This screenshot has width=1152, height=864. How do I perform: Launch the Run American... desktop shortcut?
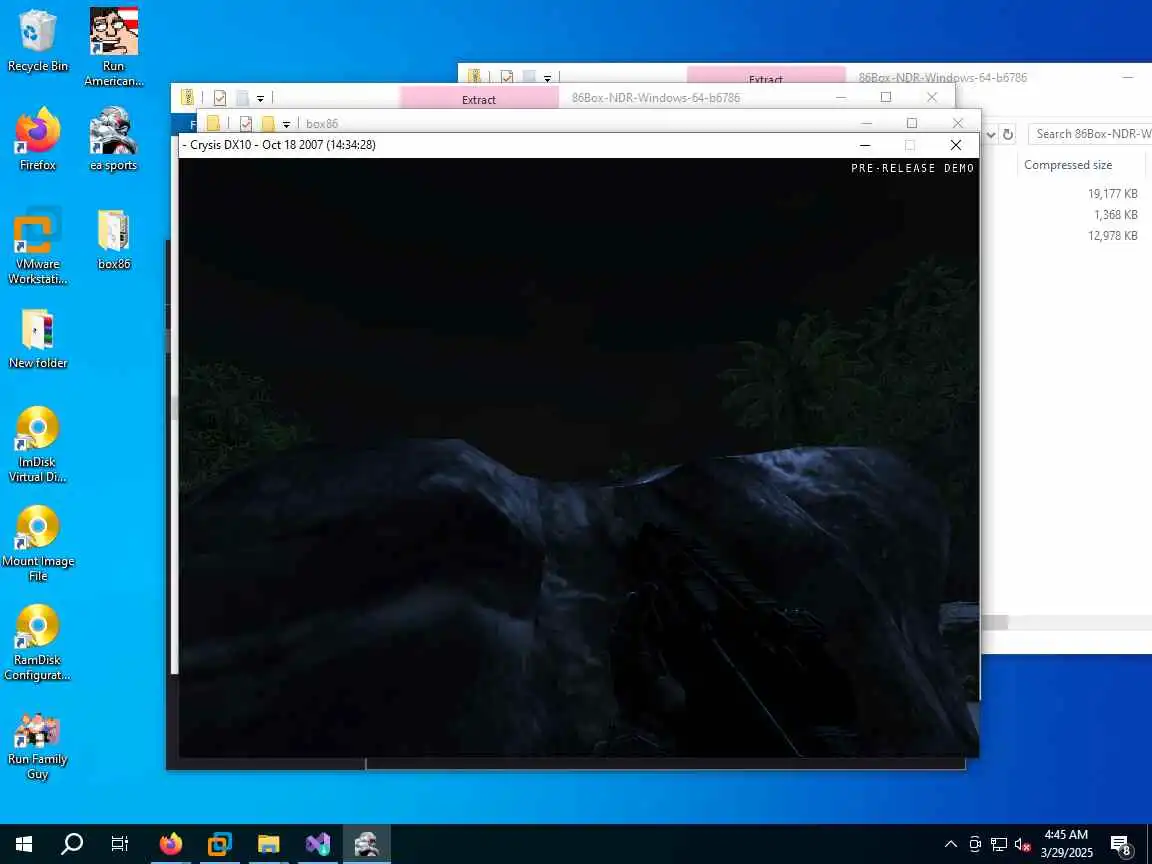tap(113, 48)
